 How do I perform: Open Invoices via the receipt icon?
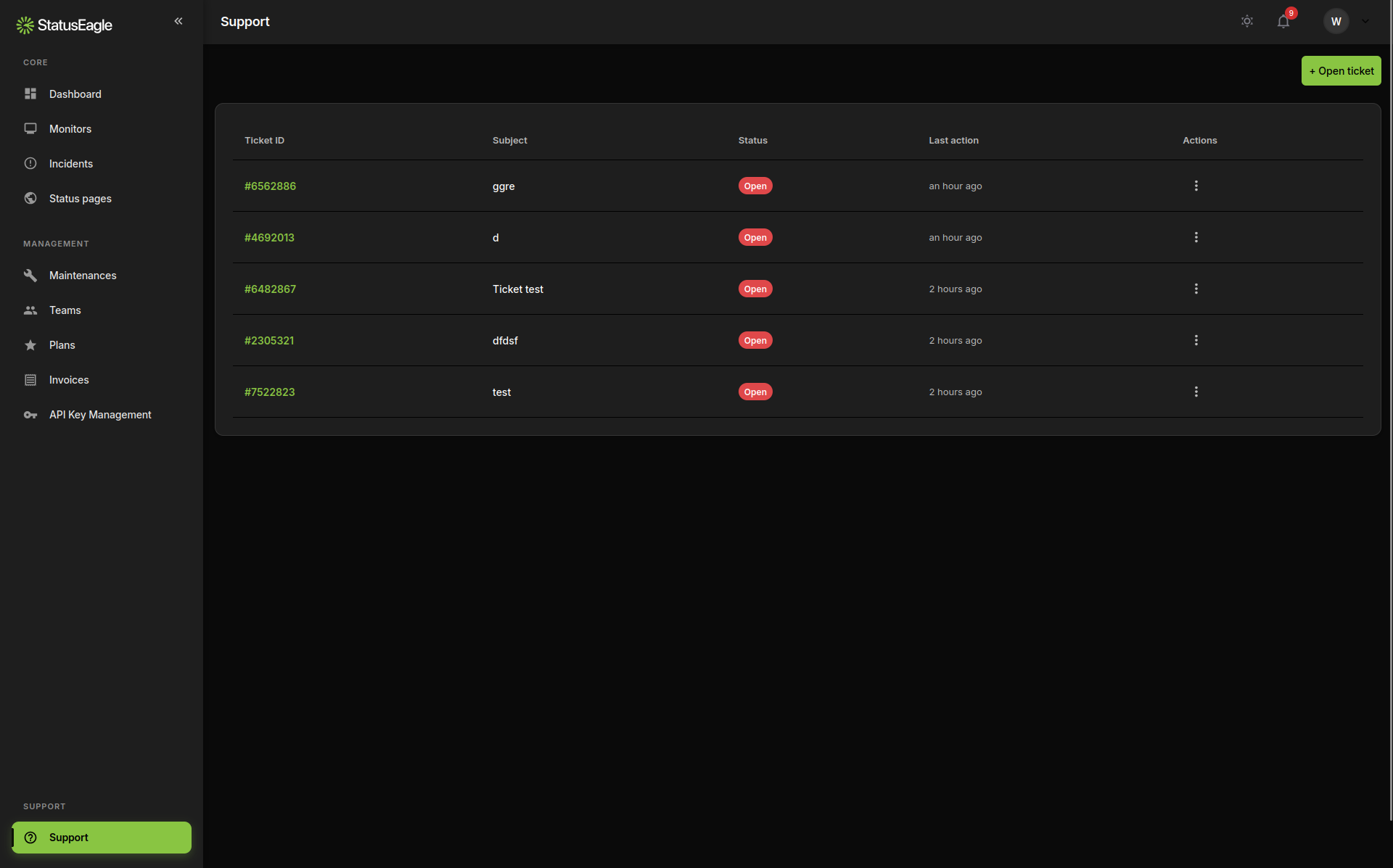30,379
